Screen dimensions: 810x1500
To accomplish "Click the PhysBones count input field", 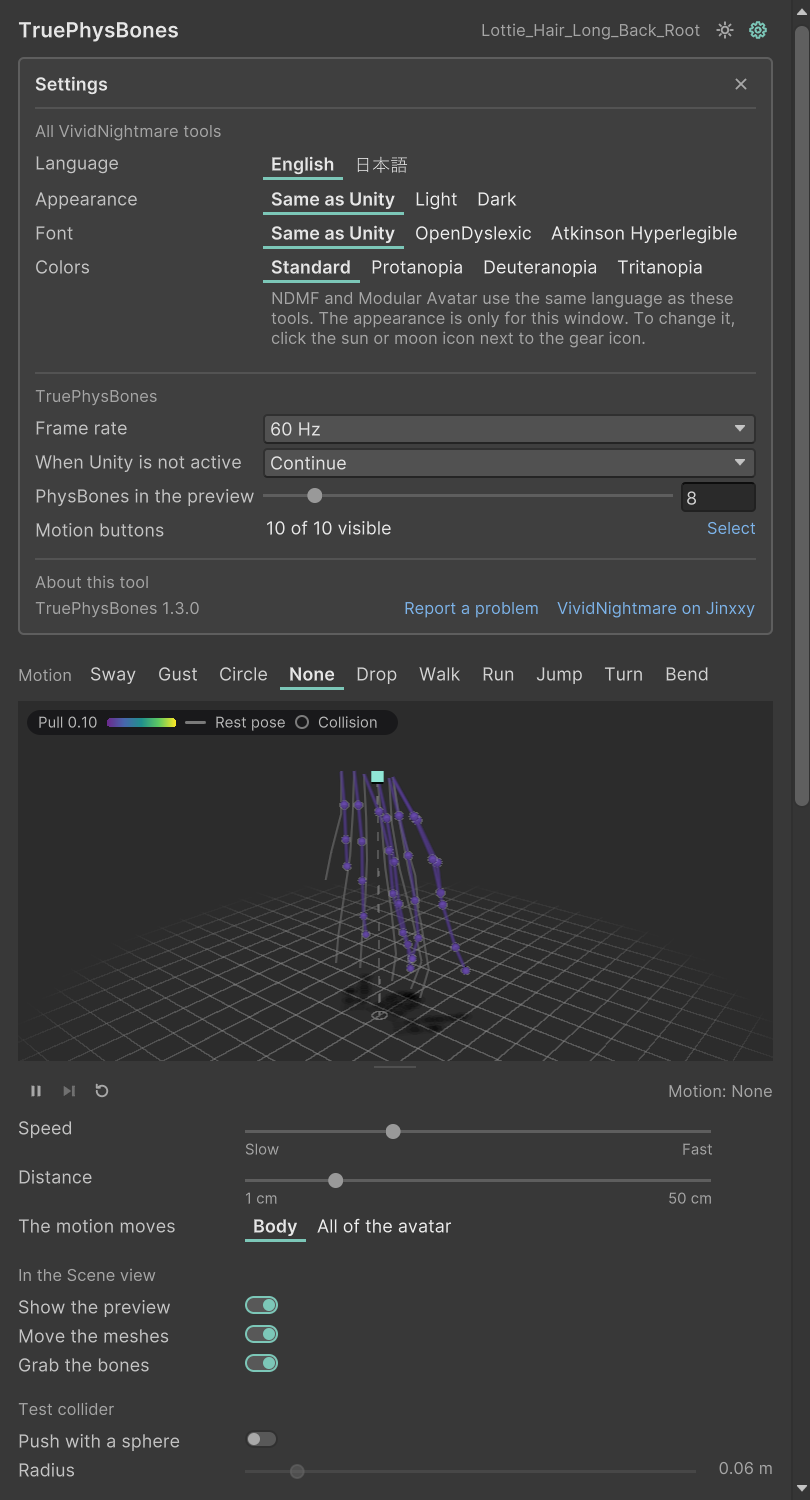I will pos(718,497).
